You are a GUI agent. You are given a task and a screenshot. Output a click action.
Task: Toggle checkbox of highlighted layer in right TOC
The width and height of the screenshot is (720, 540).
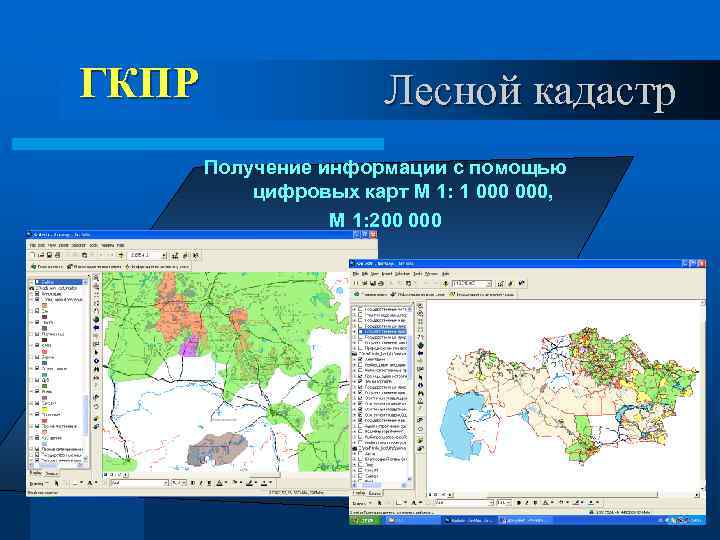coord(361,331)
